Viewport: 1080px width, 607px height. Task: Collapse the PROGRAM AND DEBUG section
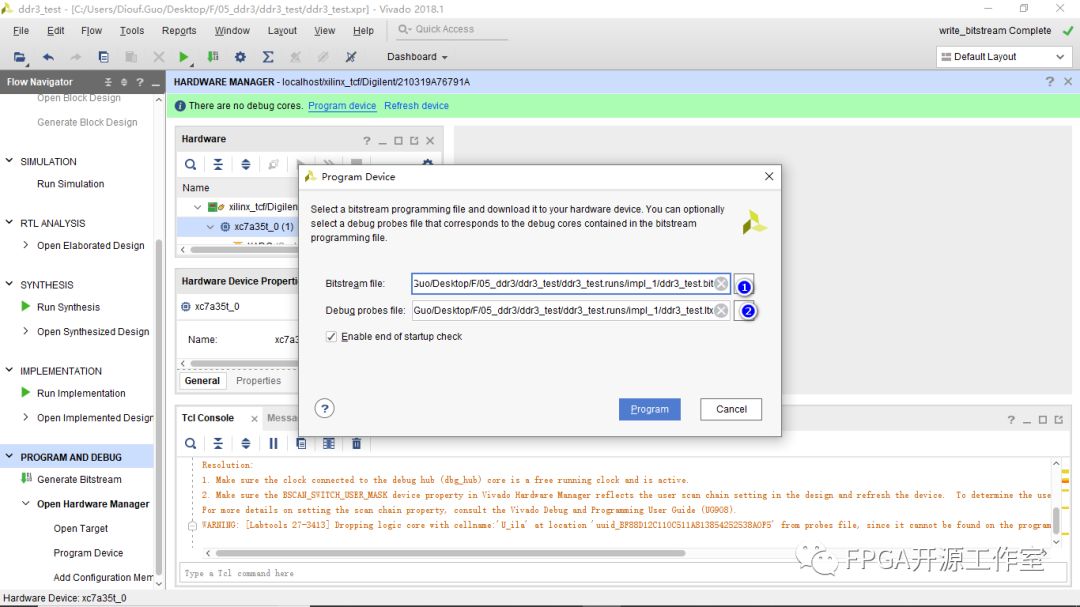click(x=10, y=457)
